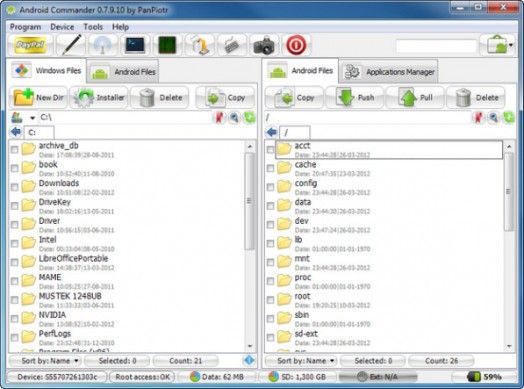Select right panel Android Files tab
The width and height of the screenshot is (524, 389).
coord(301,71)
